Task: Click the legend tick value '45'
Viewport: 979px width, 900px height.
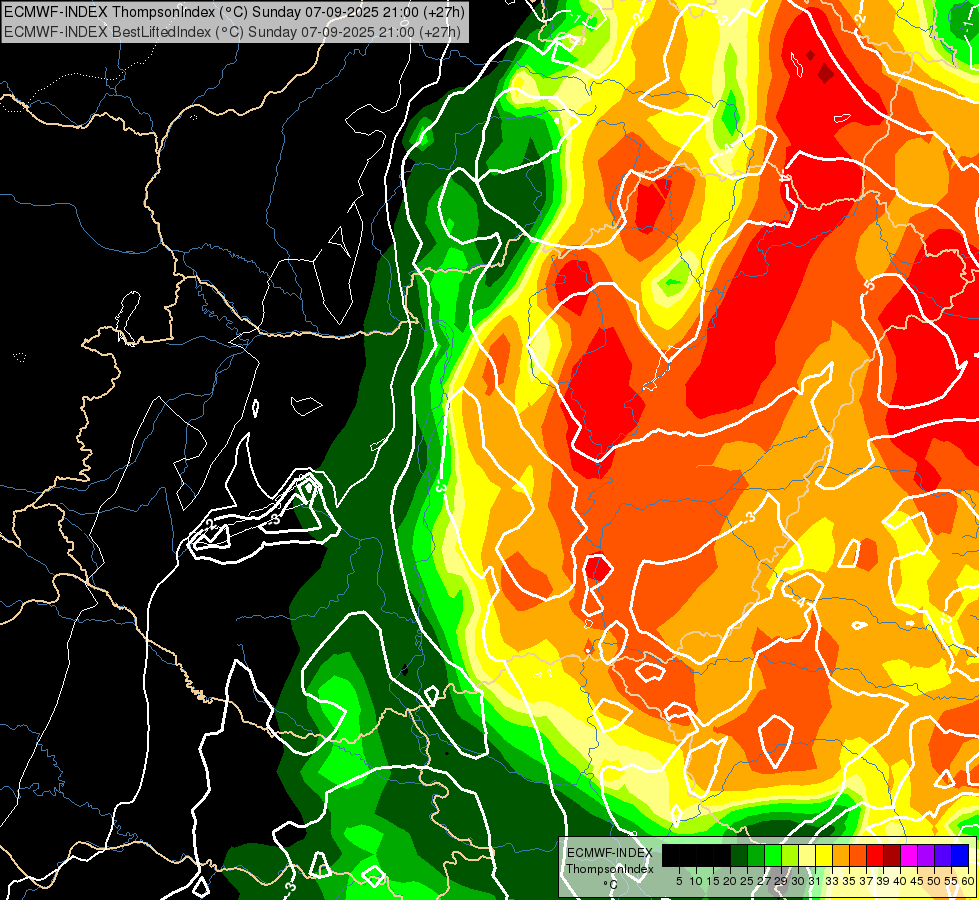Action: point(918,881)
